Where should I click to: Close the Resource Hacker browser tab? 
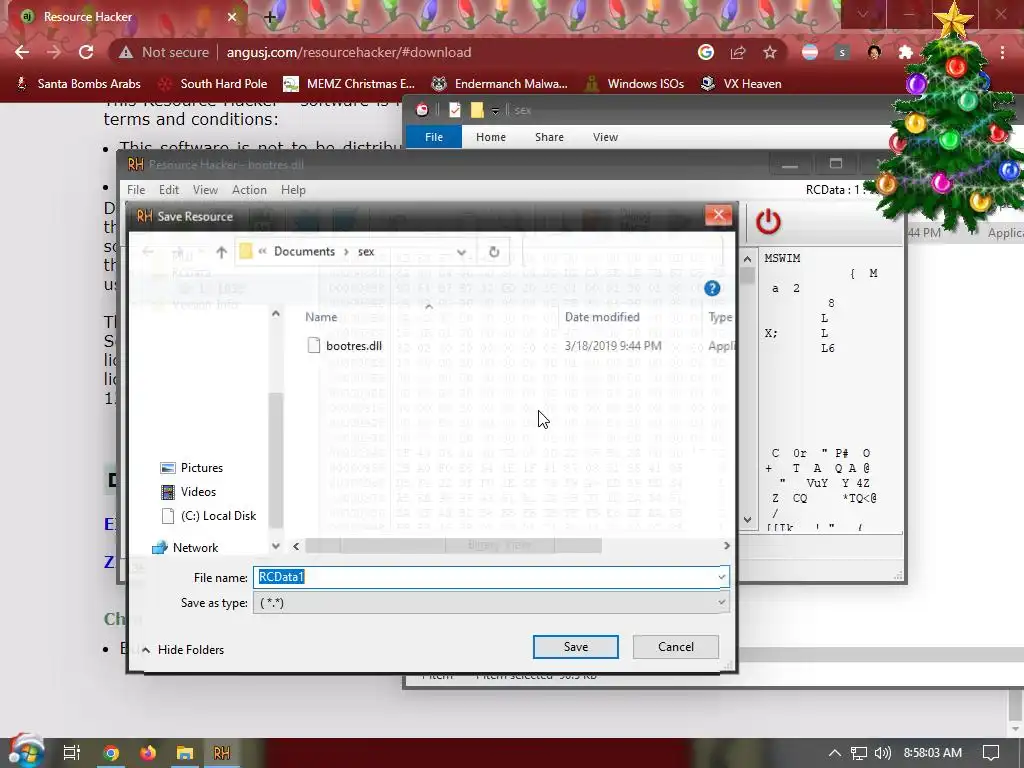232,17
